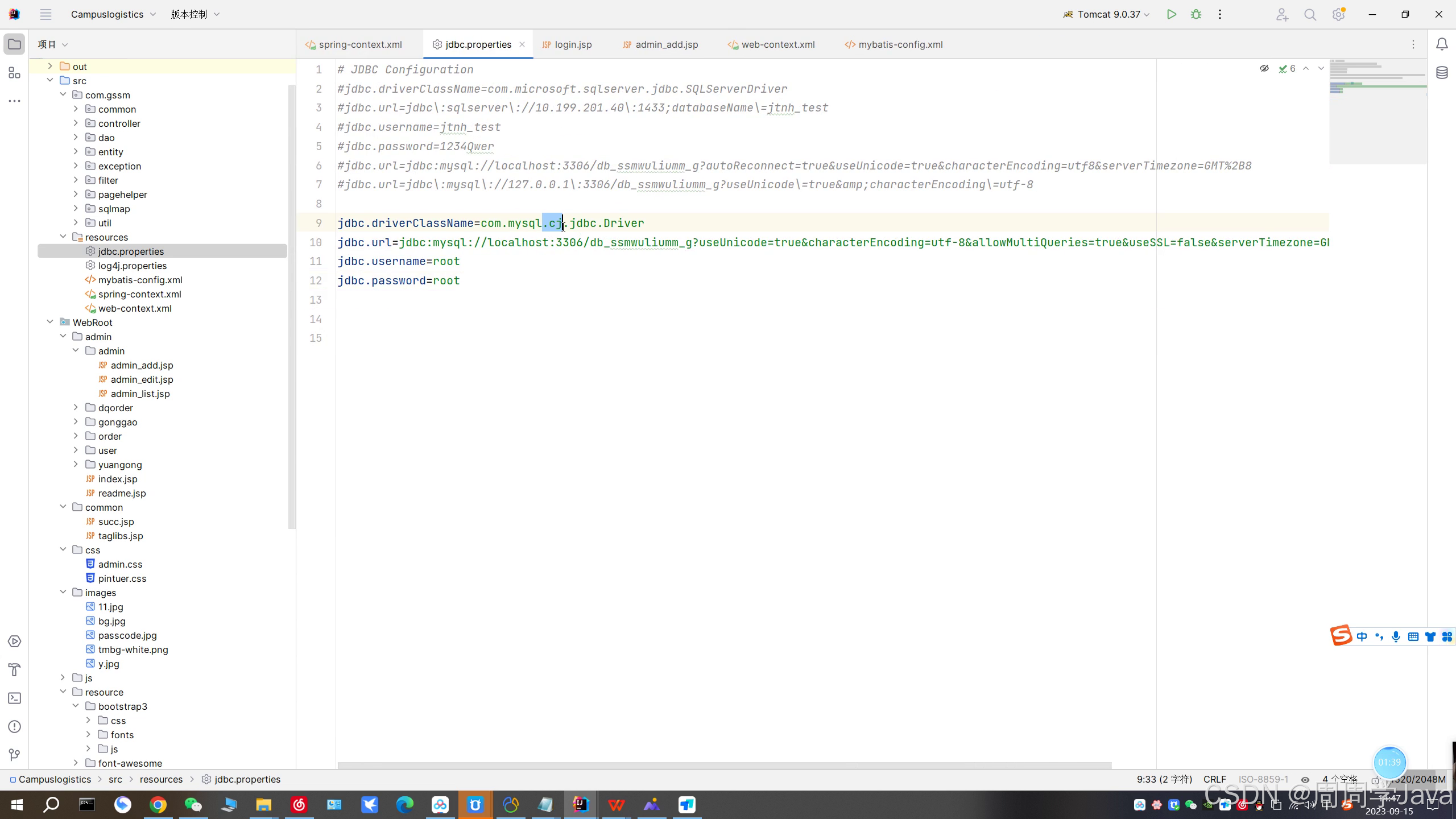Run the Tomcat configuration with the play button
Viewport: 1456px width, 819px height.
1171,15
